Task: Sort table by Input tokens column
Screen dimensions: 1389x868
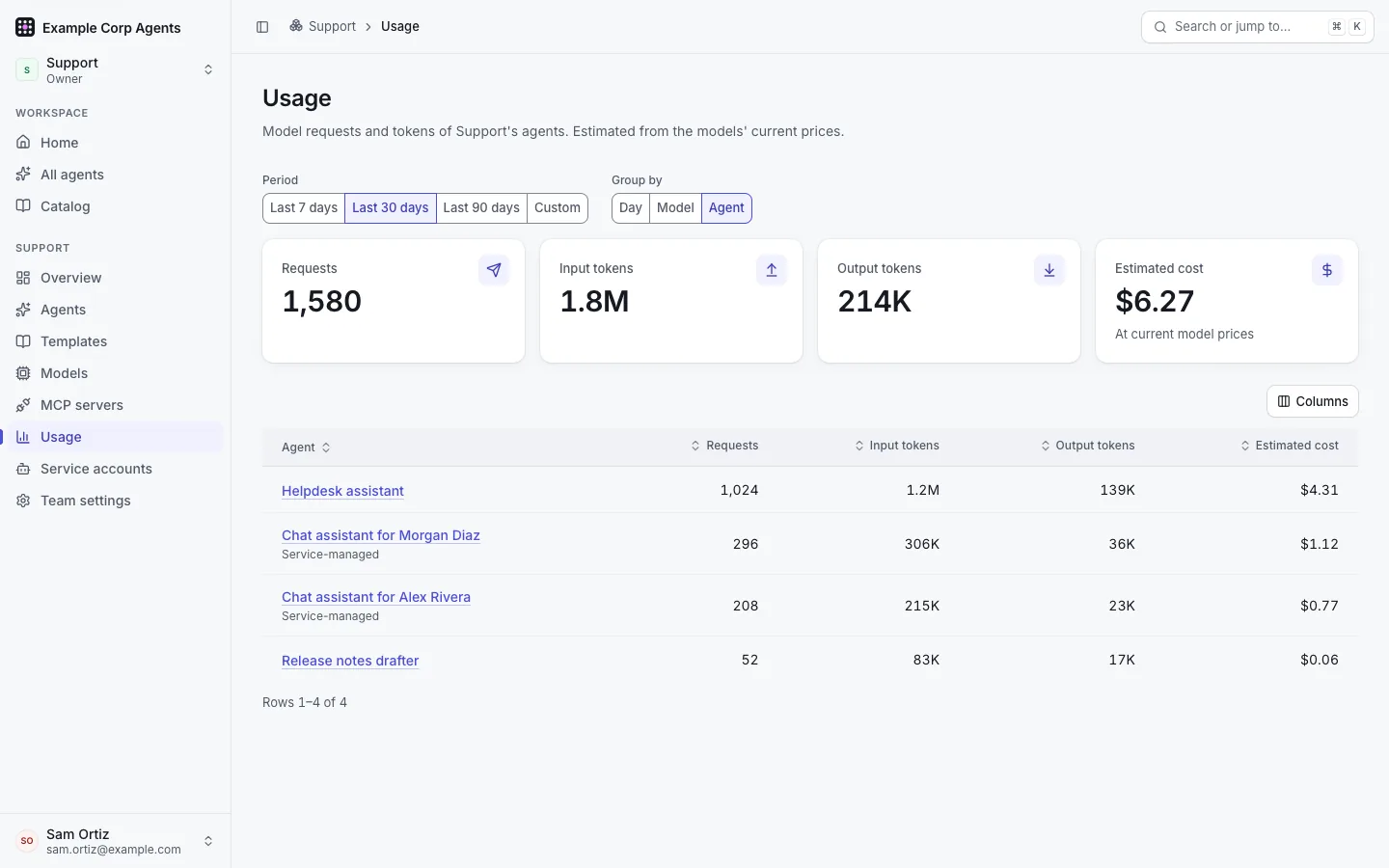Action: tap(897, 446)
